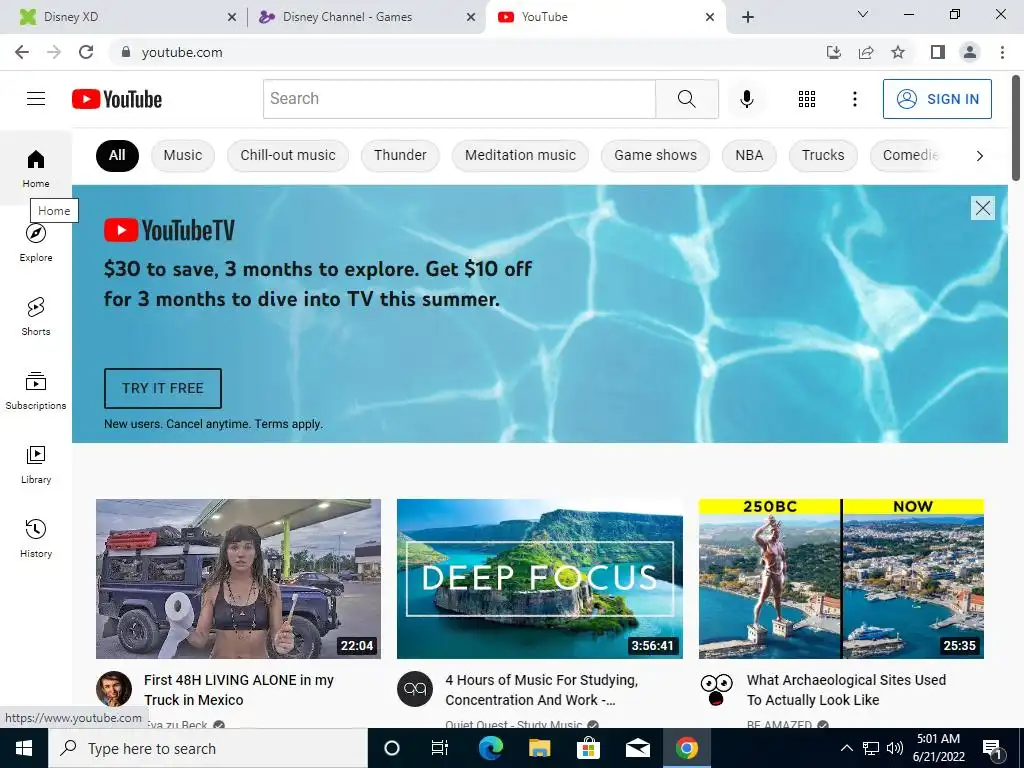Select the Chill-out music chip
Screen dimensions: 1024x768
pos(288,155)
